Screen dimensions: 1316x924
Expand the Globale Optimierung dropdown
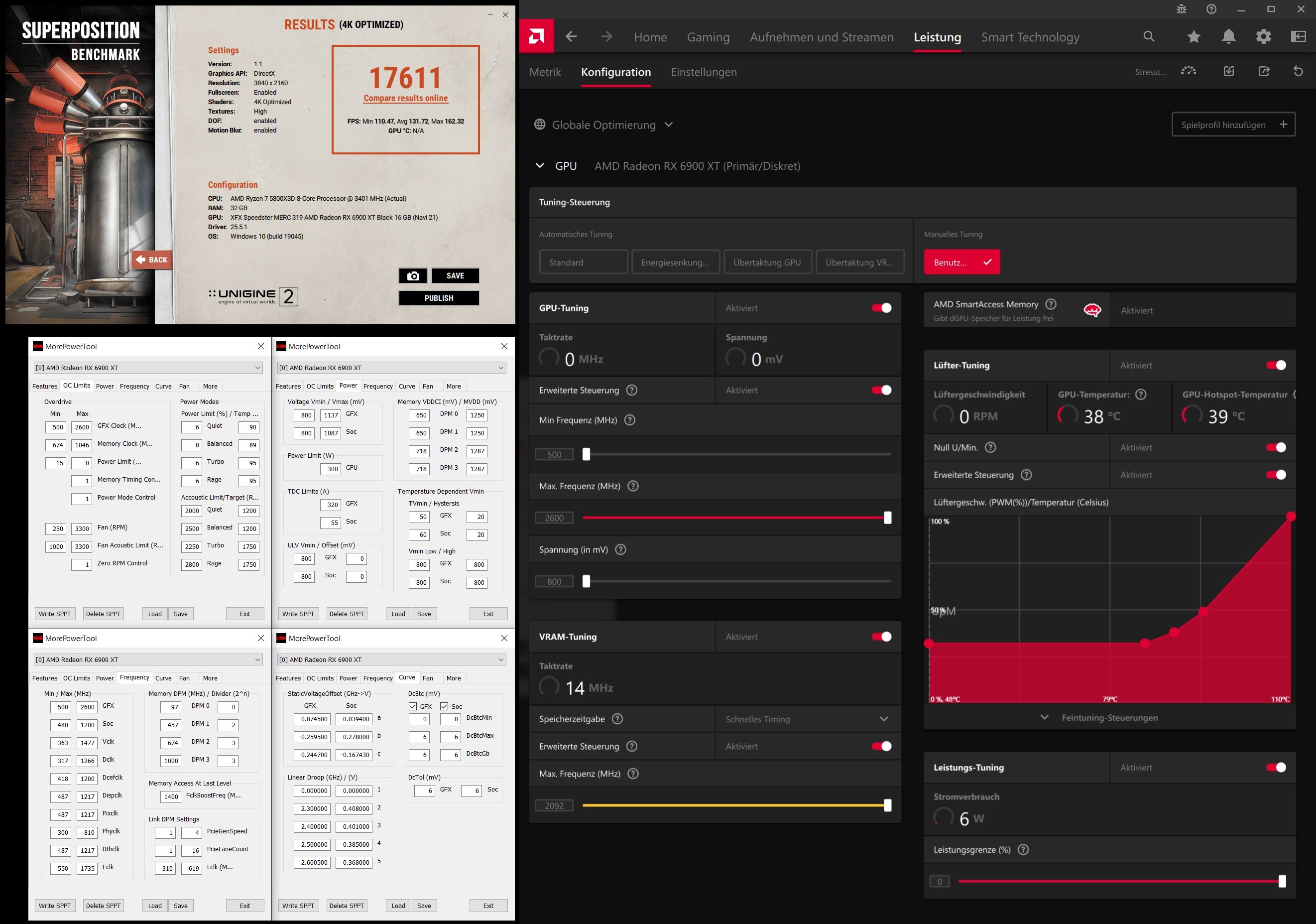pyautogui.click(x=603, y=125)
